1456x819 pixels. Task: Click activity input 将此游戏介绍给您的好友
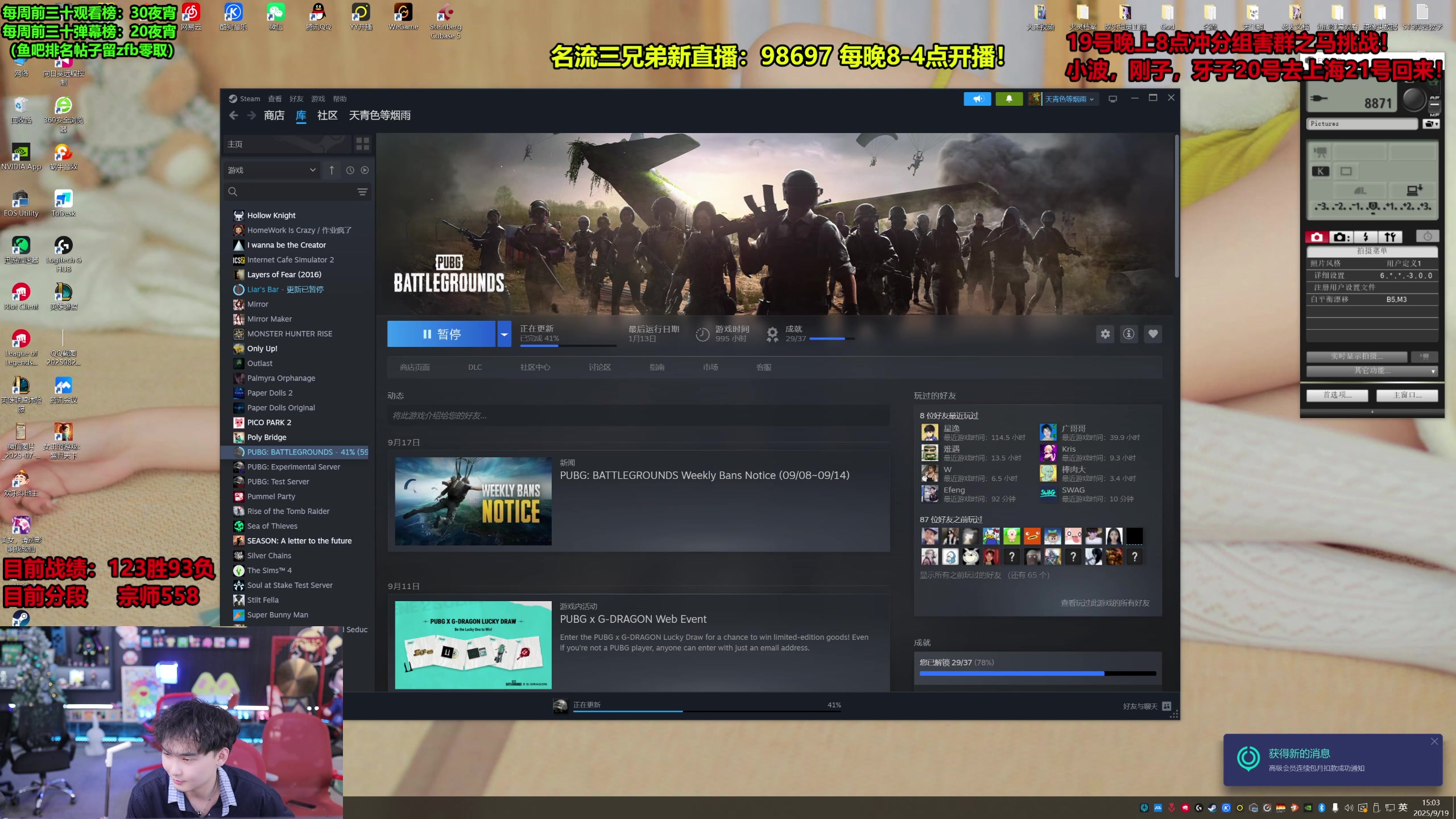638,416
